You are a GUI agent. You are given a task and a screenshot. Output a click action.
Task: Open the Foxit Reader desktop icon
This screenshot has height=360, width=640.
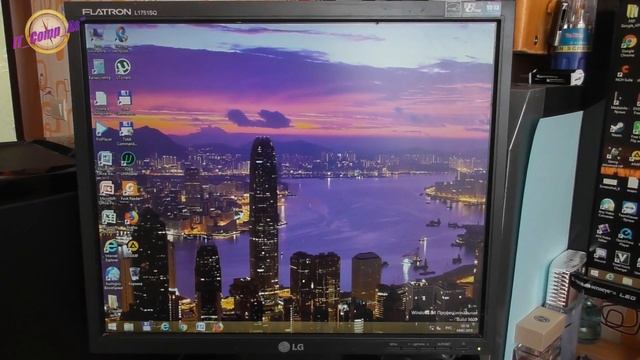[x=130, y=191]
